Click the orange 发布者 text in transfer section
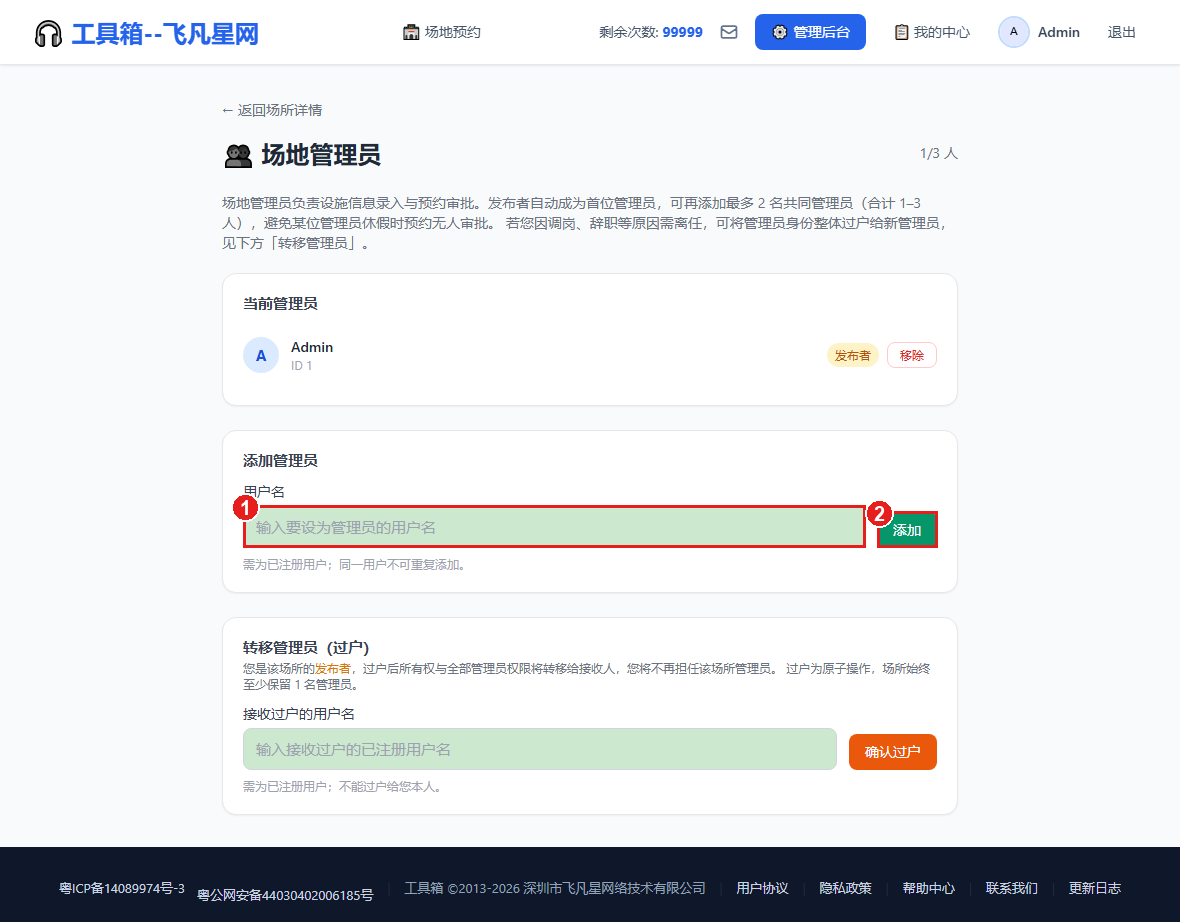 pos(333,668)
